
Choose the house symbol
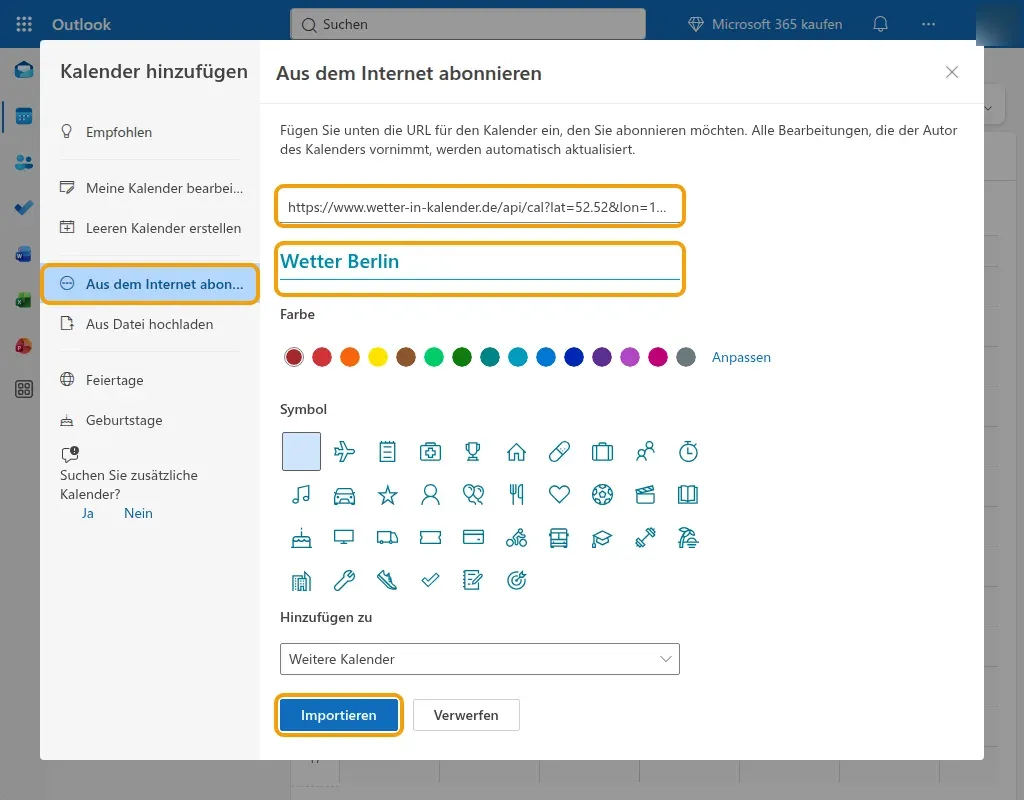pyautogui.click(x=516, y=451)
